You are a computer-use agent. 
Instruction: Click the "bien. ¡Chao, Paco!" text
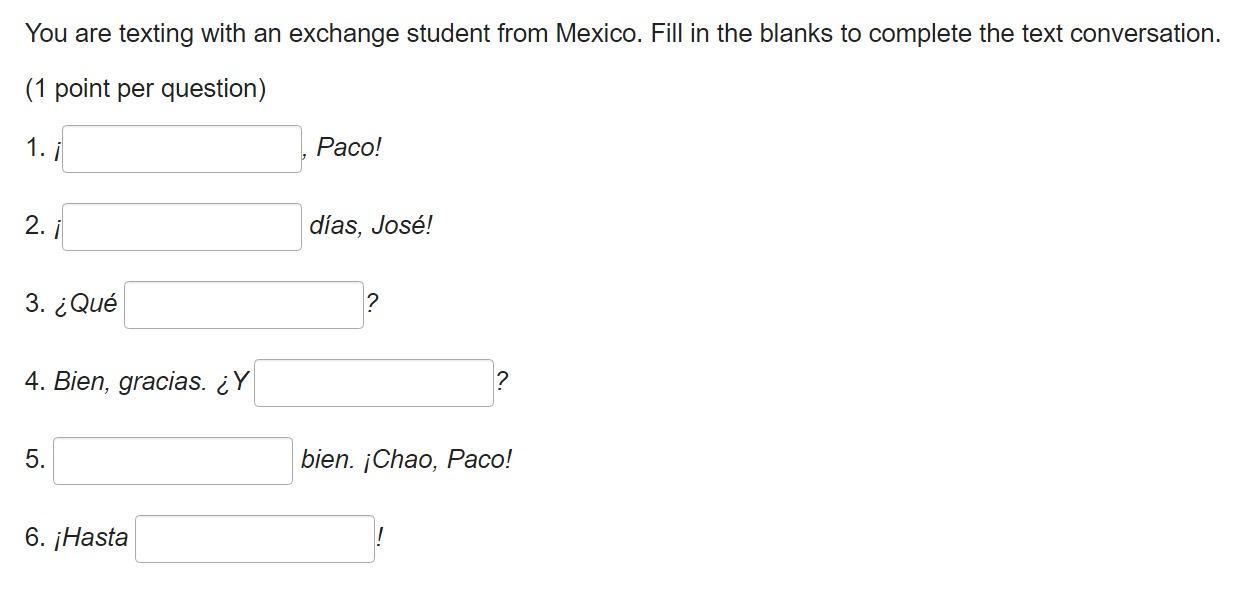pyautogui.click(x=406, y=459)
